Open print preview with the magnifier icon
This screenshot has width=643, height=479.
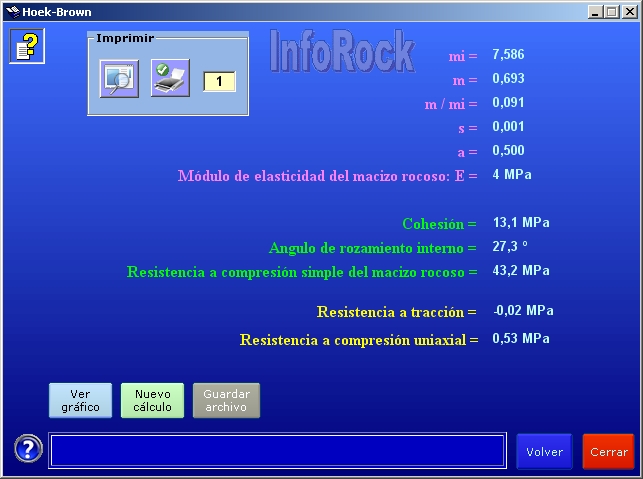119,78
